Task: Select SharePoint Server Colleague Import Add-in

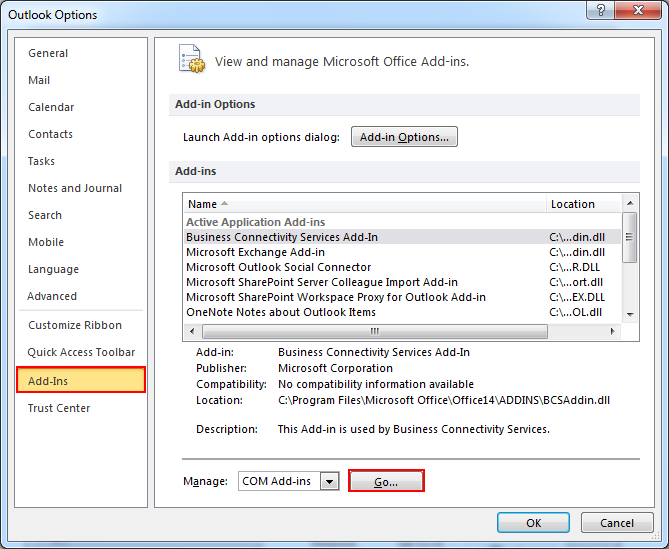Action: click(x=402, y=282)
